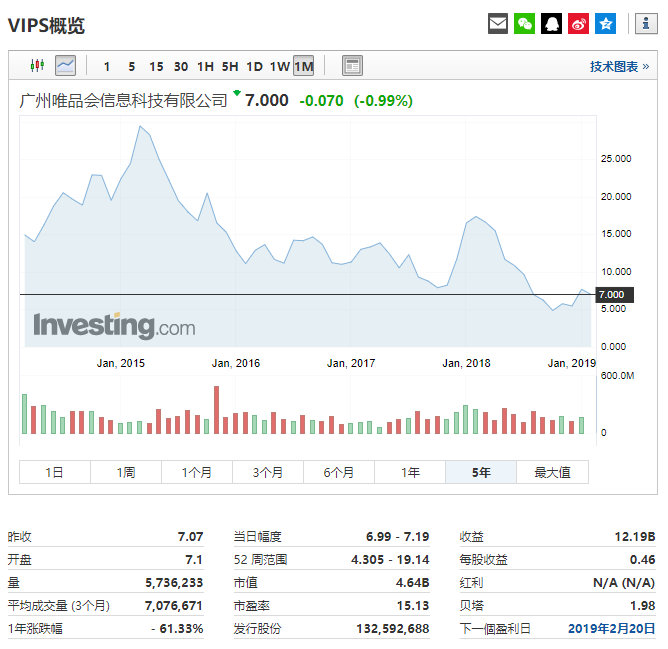Click 发行股份 value 132,592,688
The height and width of the screenshot is (649, 668).
393,629
